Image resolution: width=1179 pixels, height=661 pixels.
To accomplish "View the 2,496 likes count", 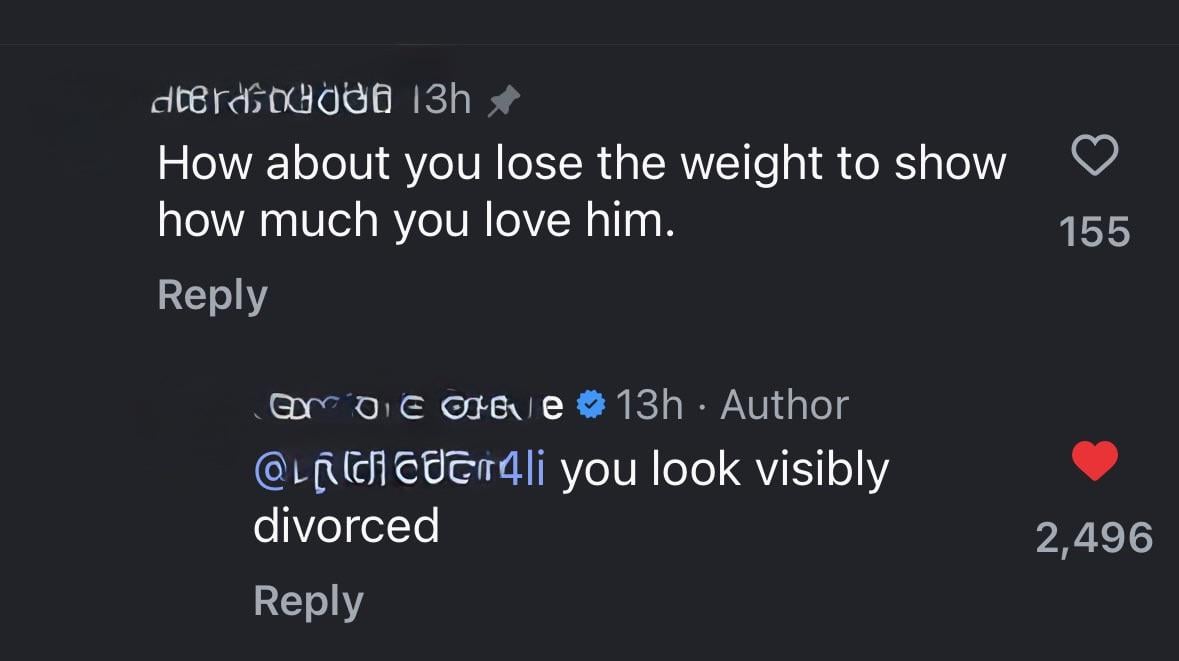I will point(1094,538).
